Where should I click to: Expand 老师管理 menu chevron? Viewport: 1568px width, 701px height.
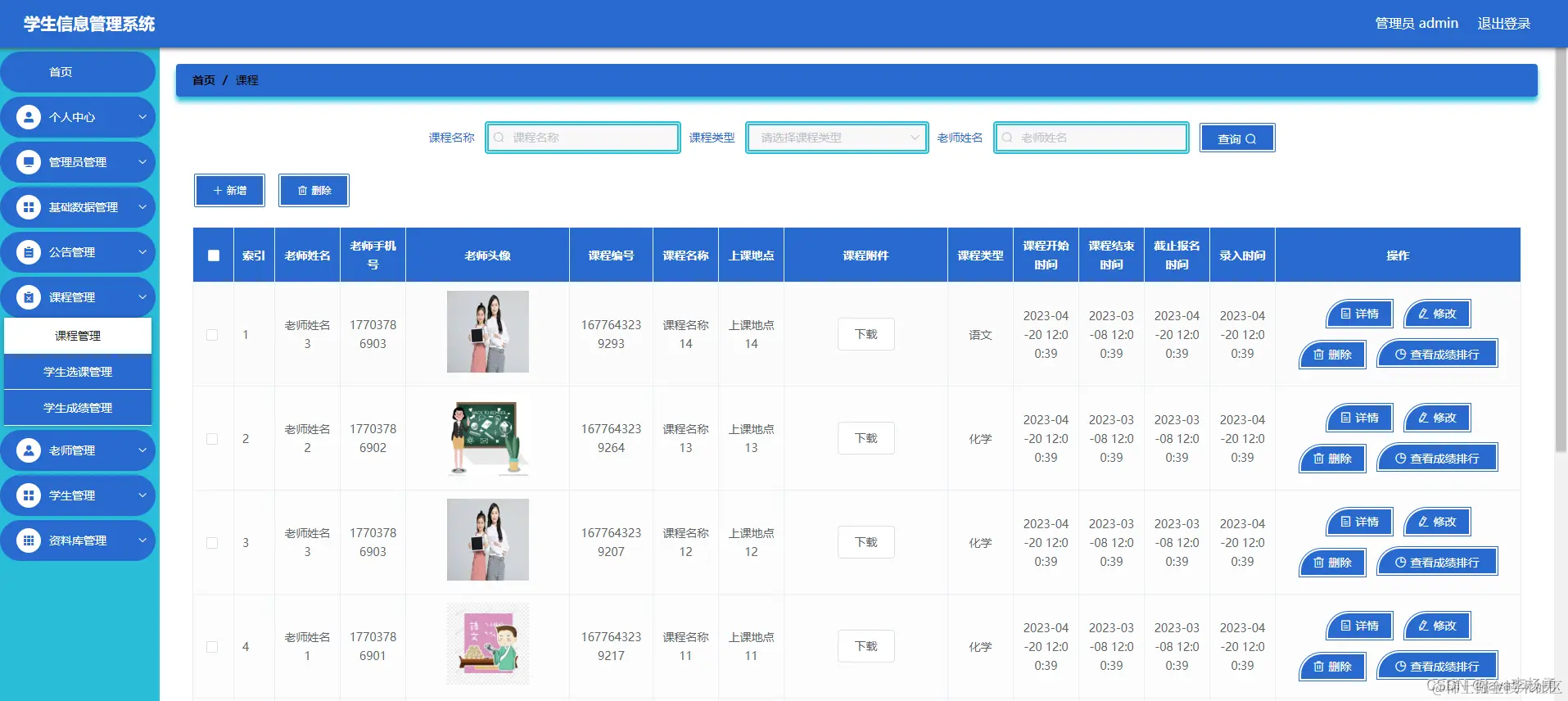[x=142, y=450]
